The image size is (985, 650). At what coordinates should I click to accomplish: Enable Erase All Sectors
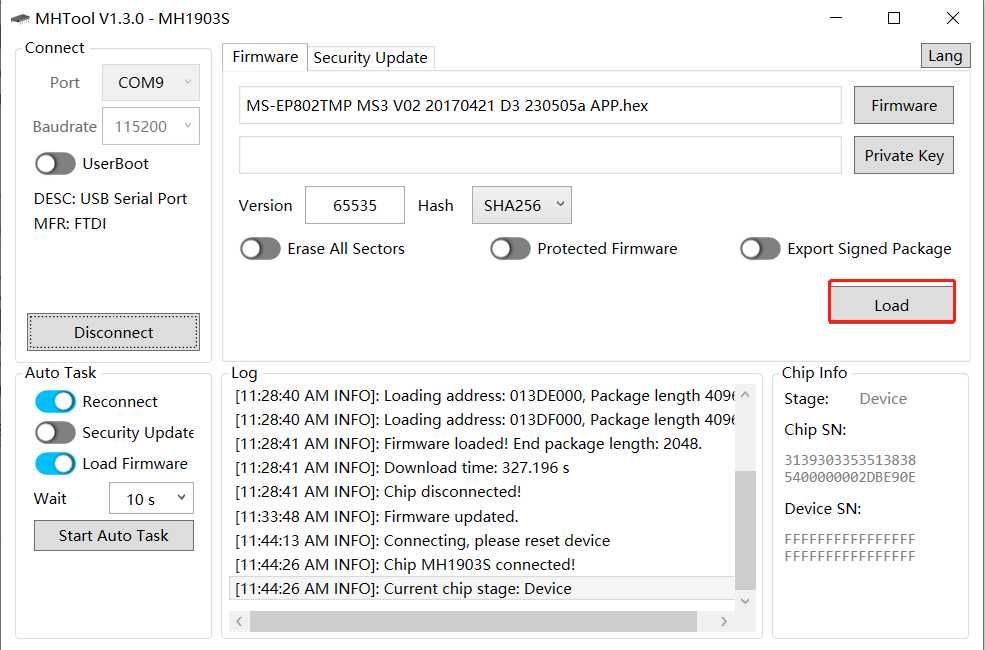(260, 249)
